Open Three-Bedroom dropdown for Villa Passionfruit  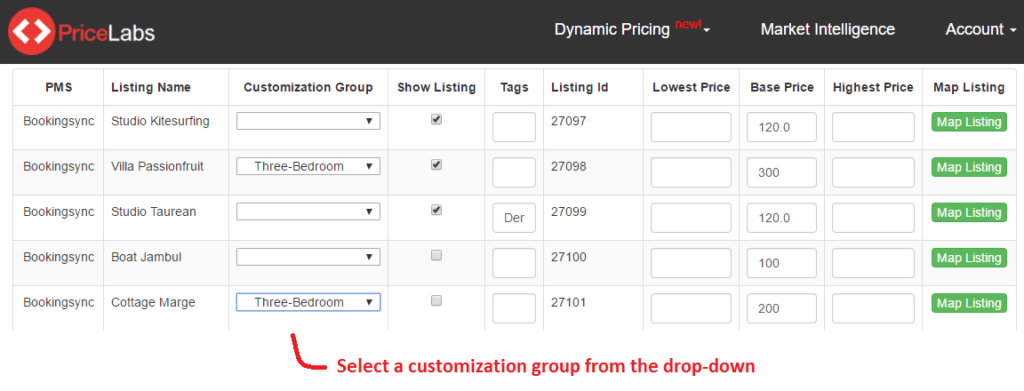308,166
